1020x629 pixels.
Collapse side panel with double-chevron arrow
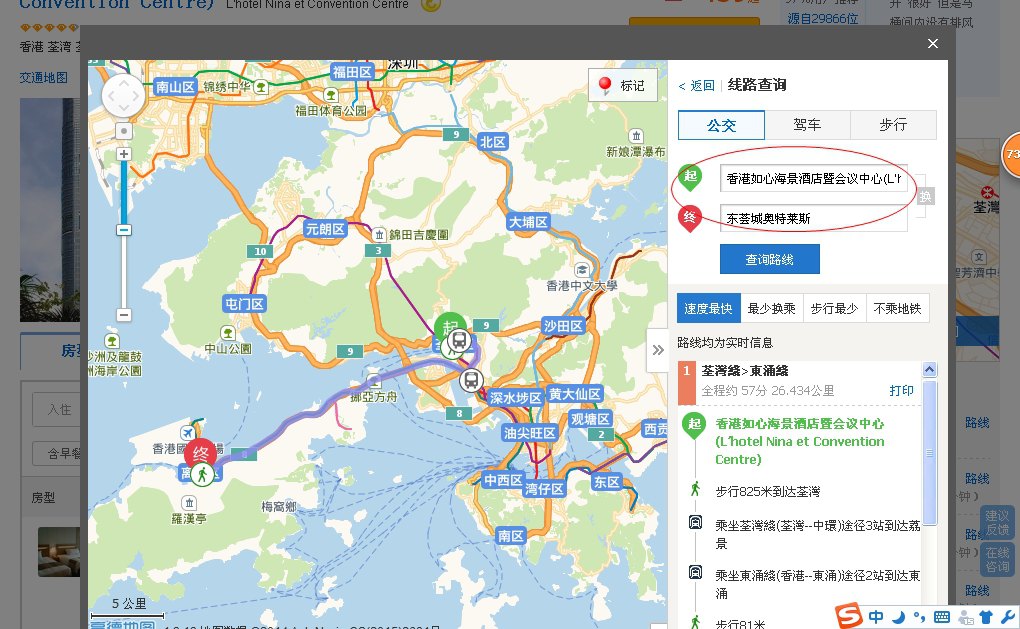point(657,350)
